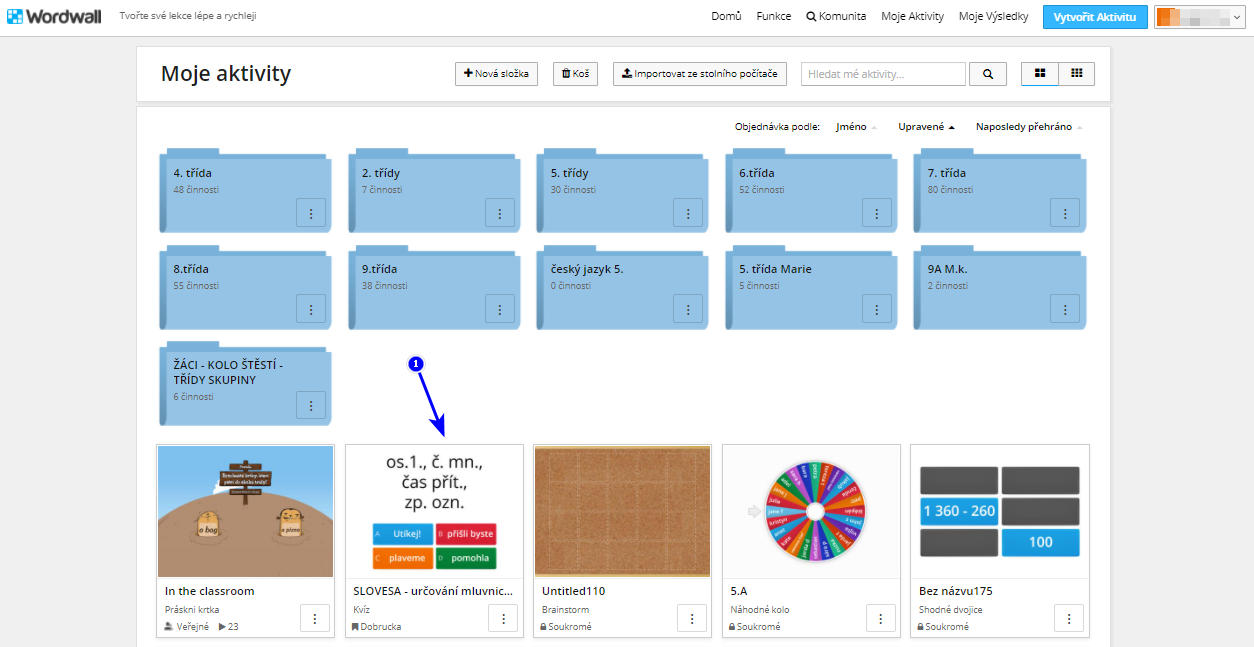The height and width of the screenshot is (647, 1254).
Task: Open 5.A random wheel thumbnail
Action: 811,512
